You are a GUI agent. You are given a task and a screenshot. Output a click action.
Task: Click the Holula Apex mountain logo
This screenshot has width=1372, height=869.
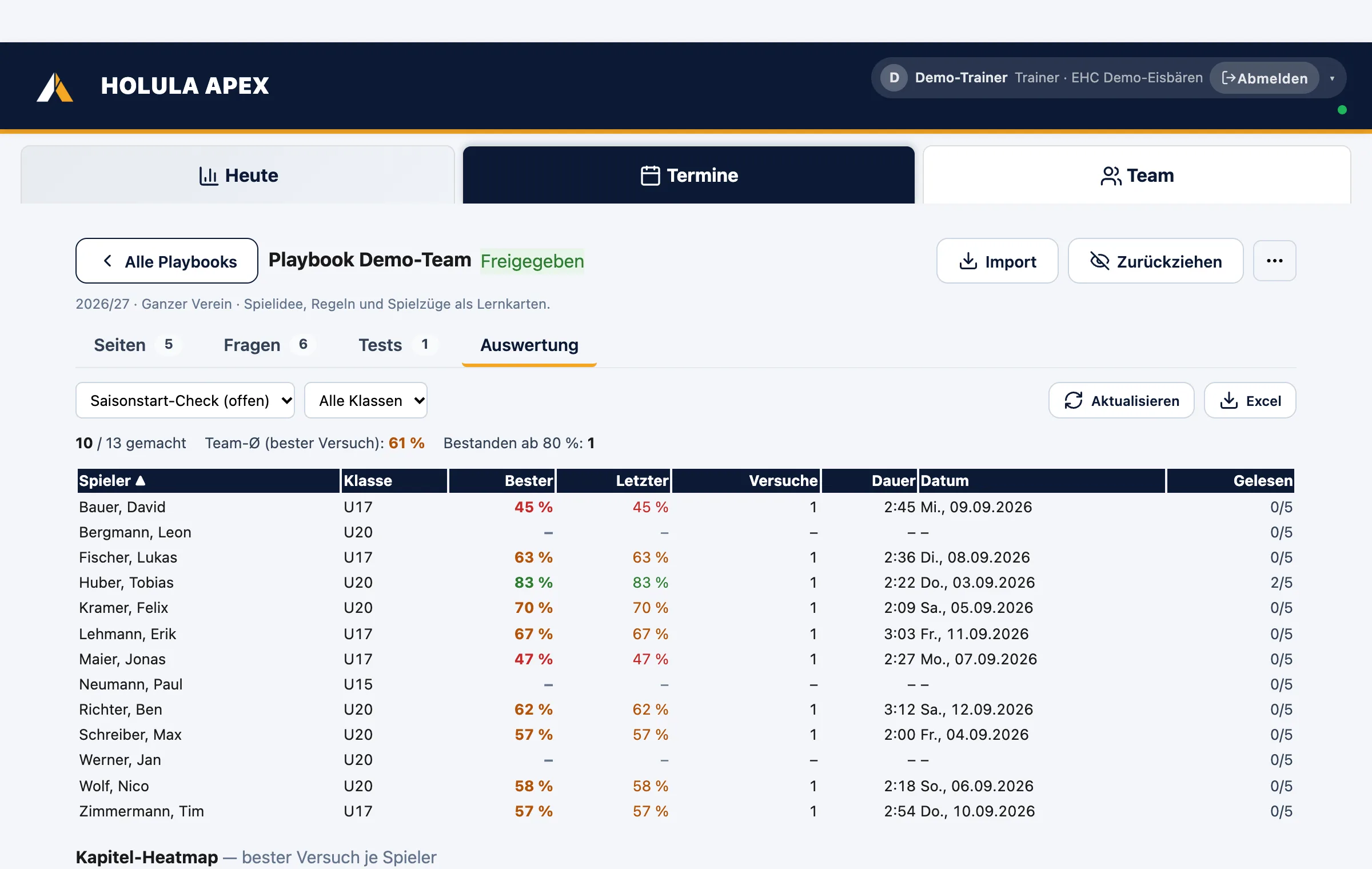pyautogui.click(x=55, y=87)
